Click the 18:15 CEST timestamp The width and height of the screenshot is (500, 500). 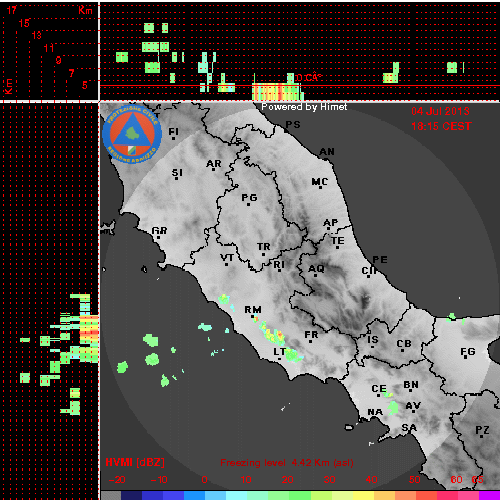[x=441, y=126]
